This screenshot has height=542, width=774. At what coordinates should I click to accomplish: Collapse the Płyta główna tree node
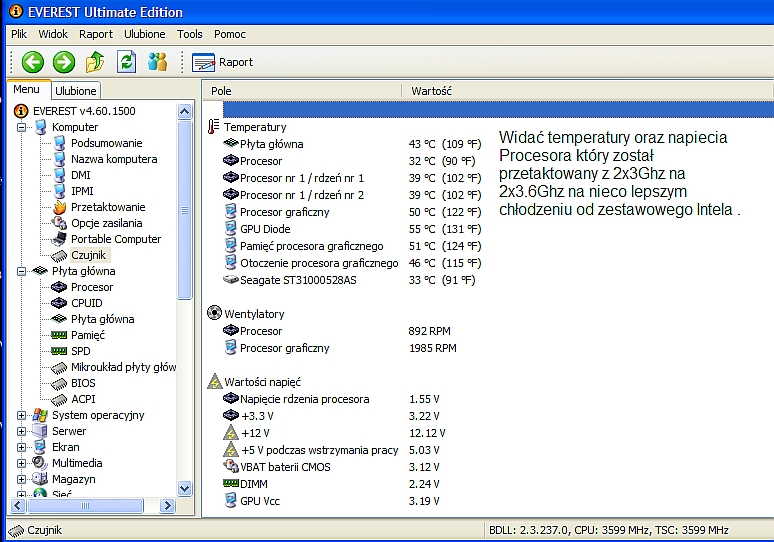(x=22, y=271)
